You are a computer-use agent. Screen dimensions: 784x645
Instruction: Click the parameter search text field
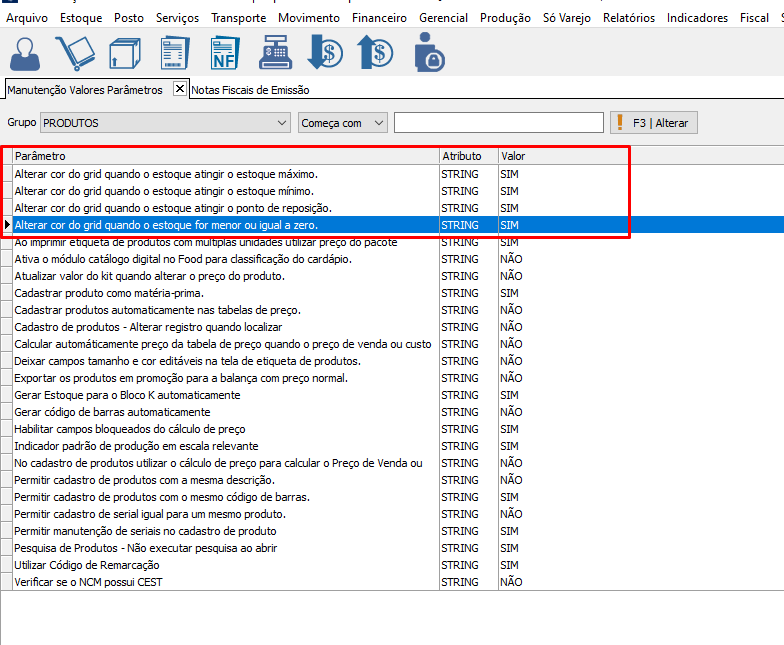[x=498, y=123]
